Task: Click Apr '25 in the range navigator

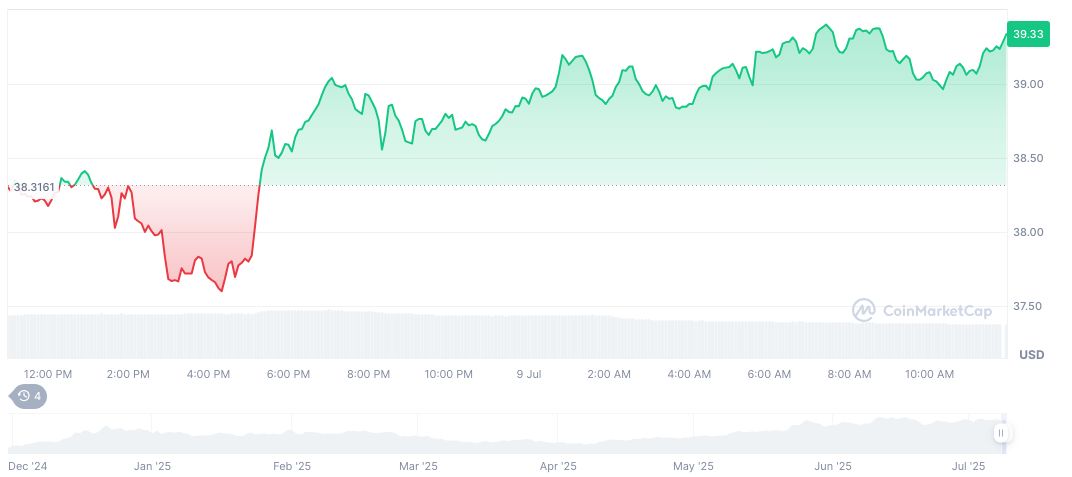Action: 558,466
